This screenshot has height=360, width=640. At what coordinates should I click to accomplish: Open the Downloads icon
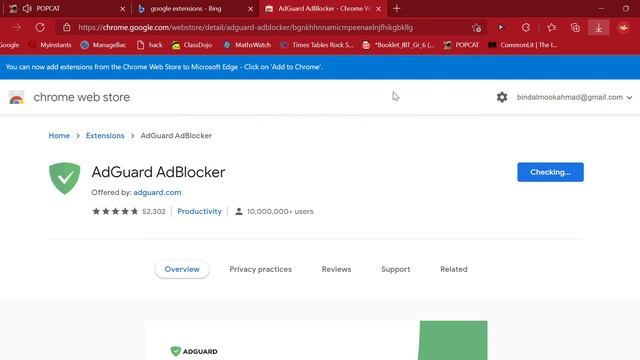pos(598,27)
